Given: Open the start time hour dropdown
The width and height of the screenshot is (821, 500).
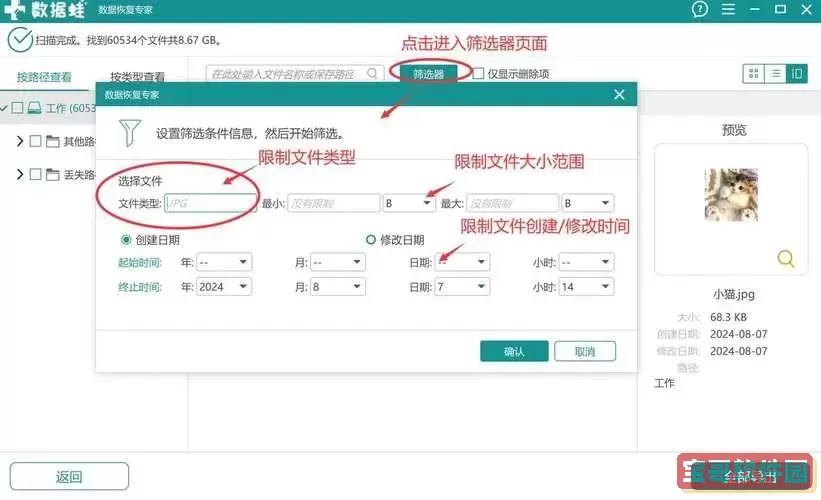Looking at the screenshot, I should coord(586,262).
